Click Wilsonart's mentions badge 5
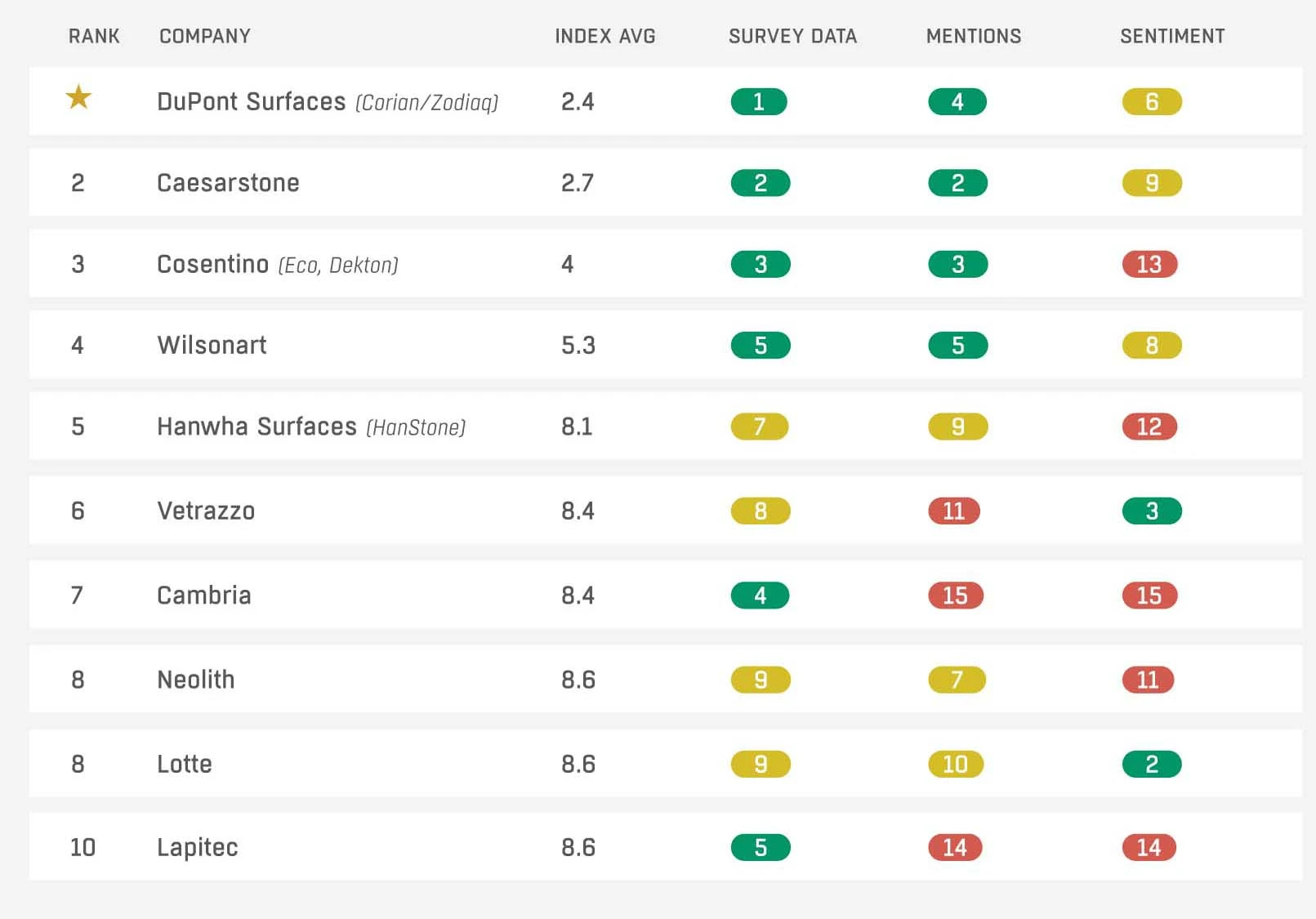Viewport: 1316px width, 919px height. (958, 345)
